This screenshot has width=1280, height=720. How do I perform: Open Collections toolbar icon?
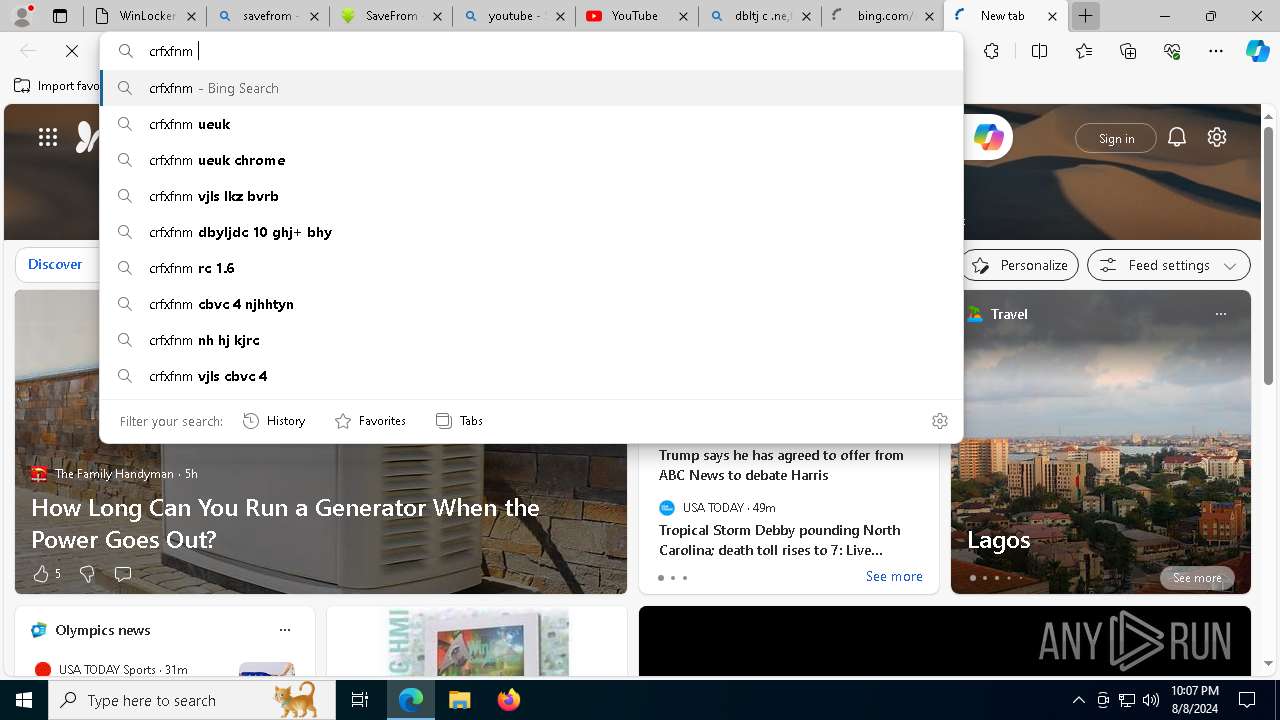coord(1128,51)
